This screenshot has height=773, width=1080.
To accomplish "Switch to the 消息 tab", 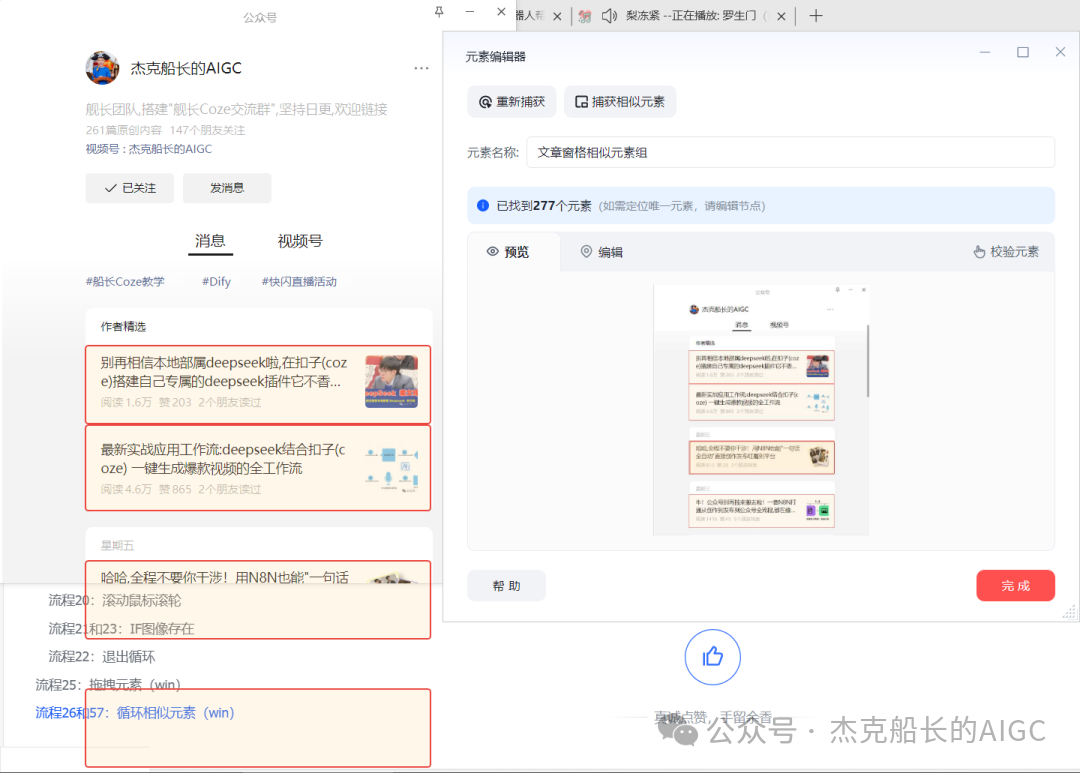I will [x=210, y=241].
